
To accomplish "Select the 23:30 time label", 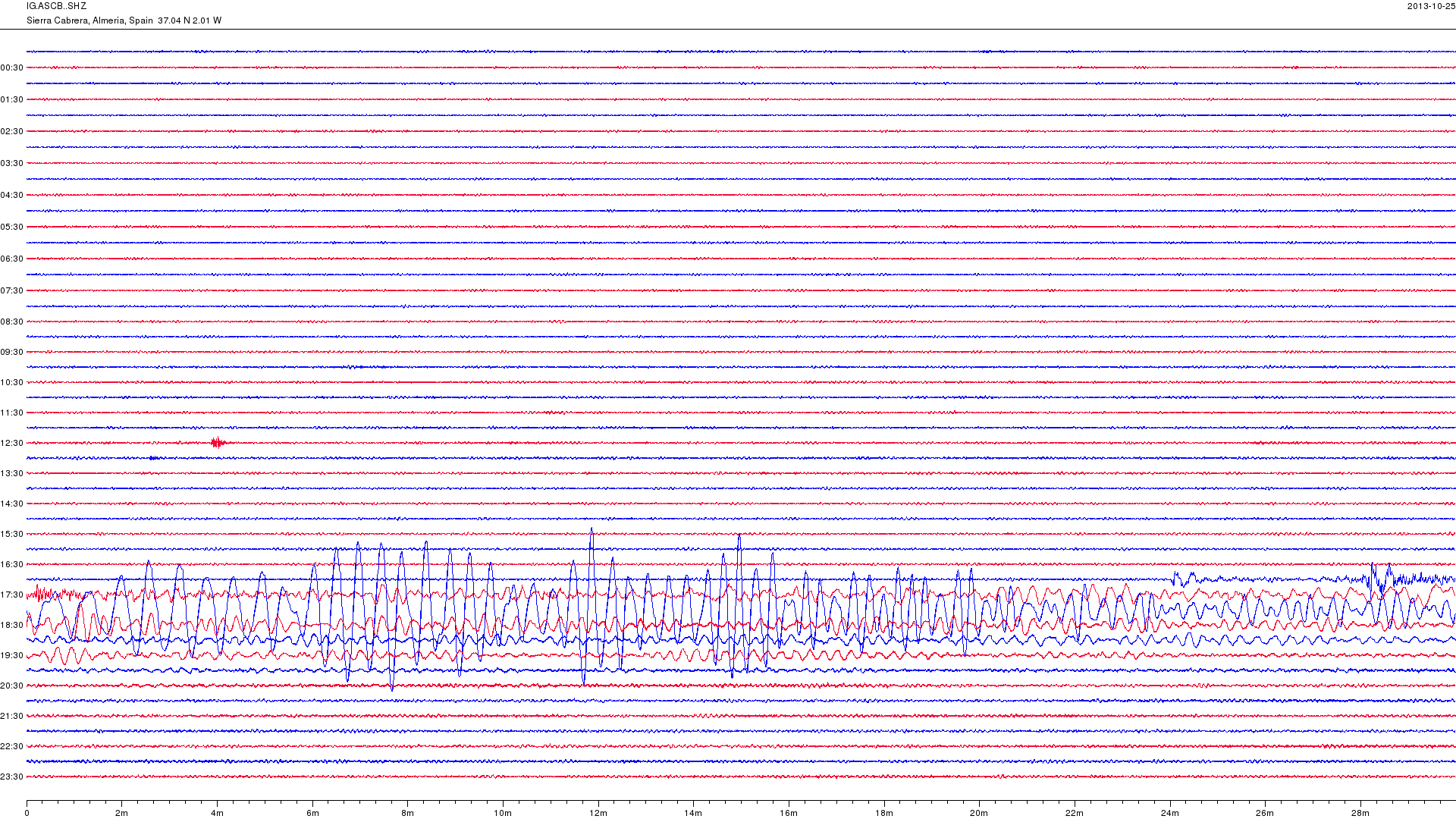I will coord(12,777).
